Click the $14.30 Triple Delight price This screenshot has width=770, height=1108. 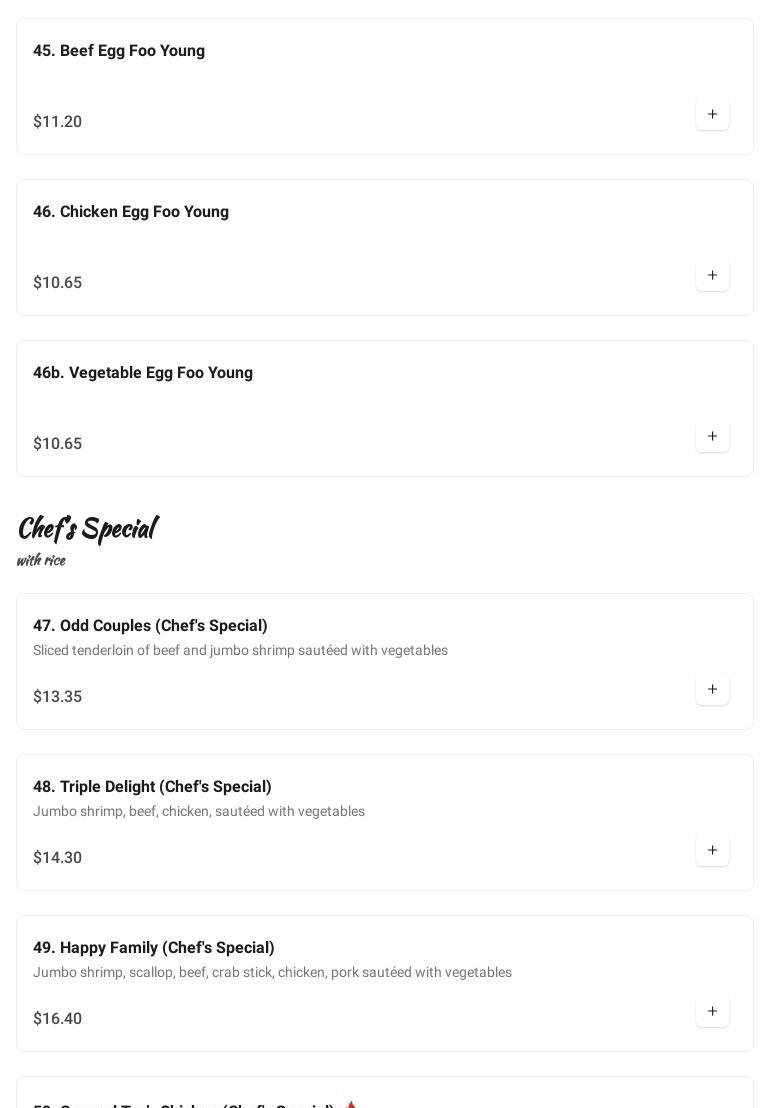58,858
